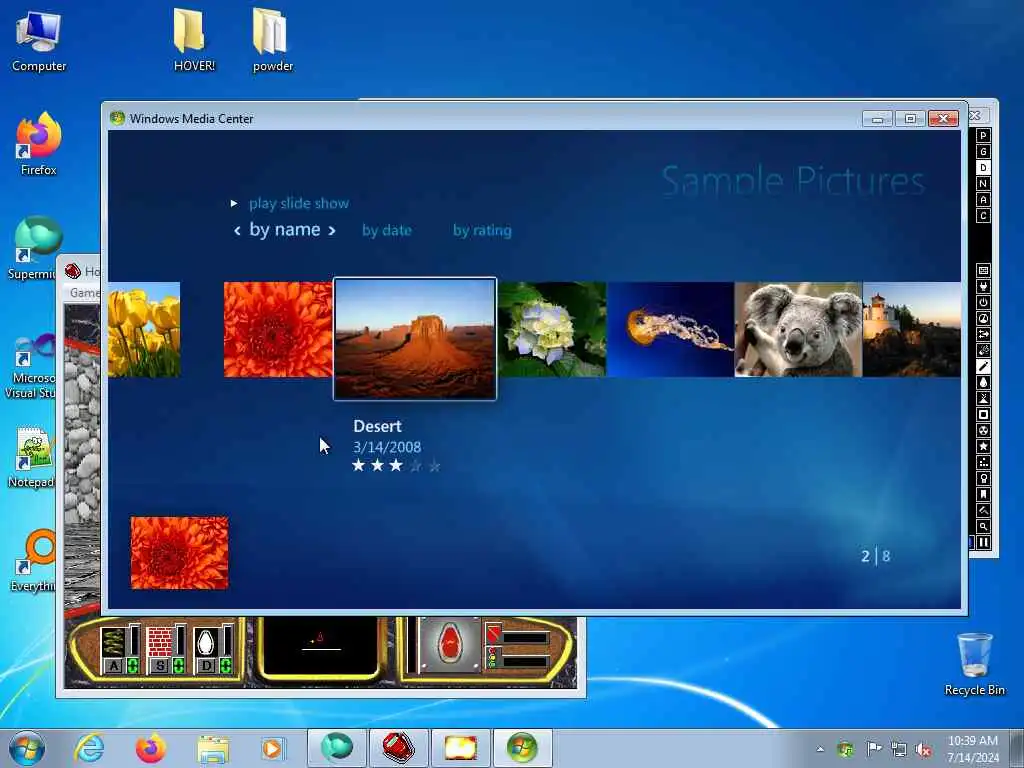The image size is (1024, 768).
Task: Click the red flag icon in the Hover panel
Action: (494, 633)
